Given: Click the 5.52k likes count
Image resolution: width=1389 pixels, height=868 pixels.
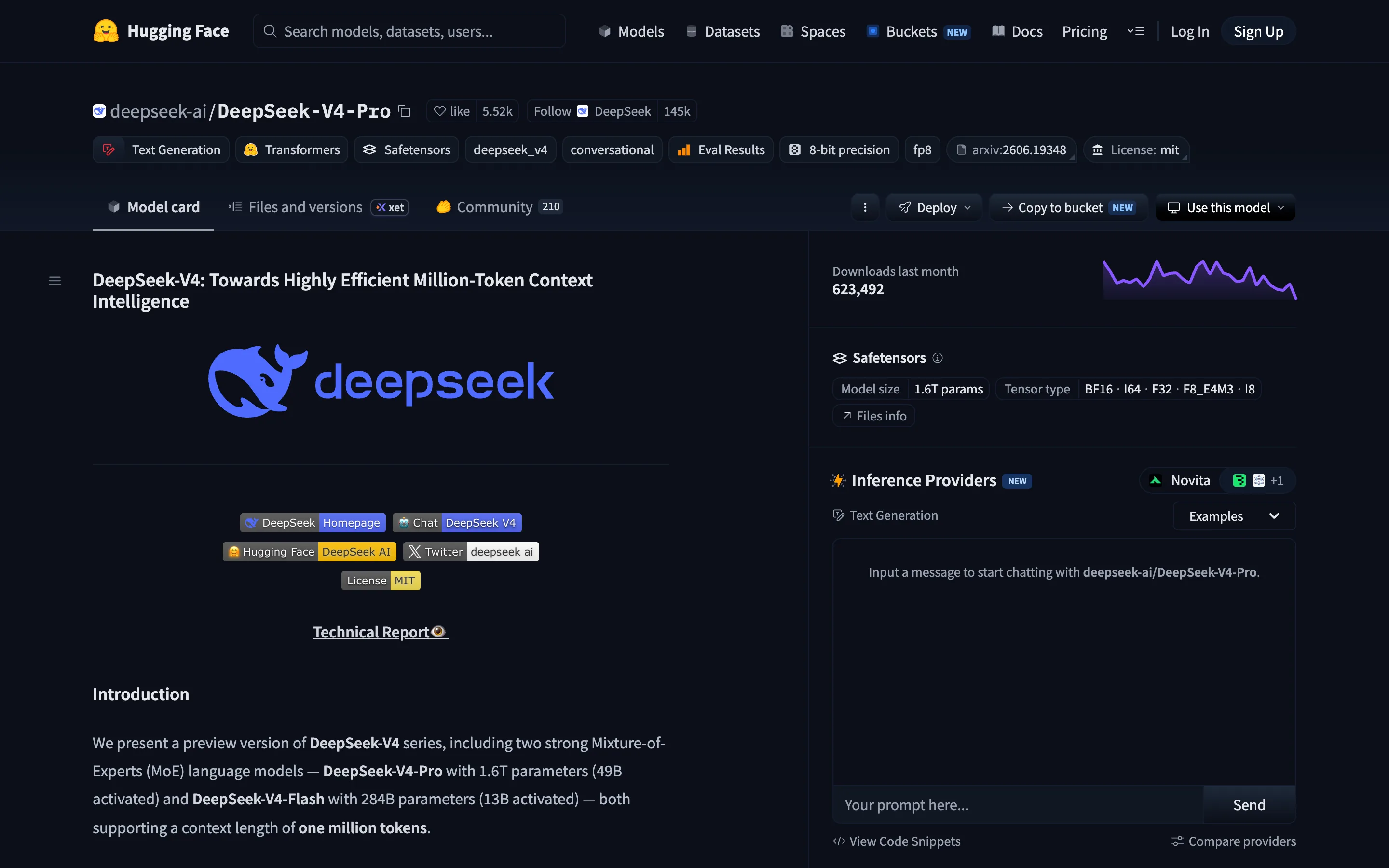Looking at the screenshot, I should point(497,111).
